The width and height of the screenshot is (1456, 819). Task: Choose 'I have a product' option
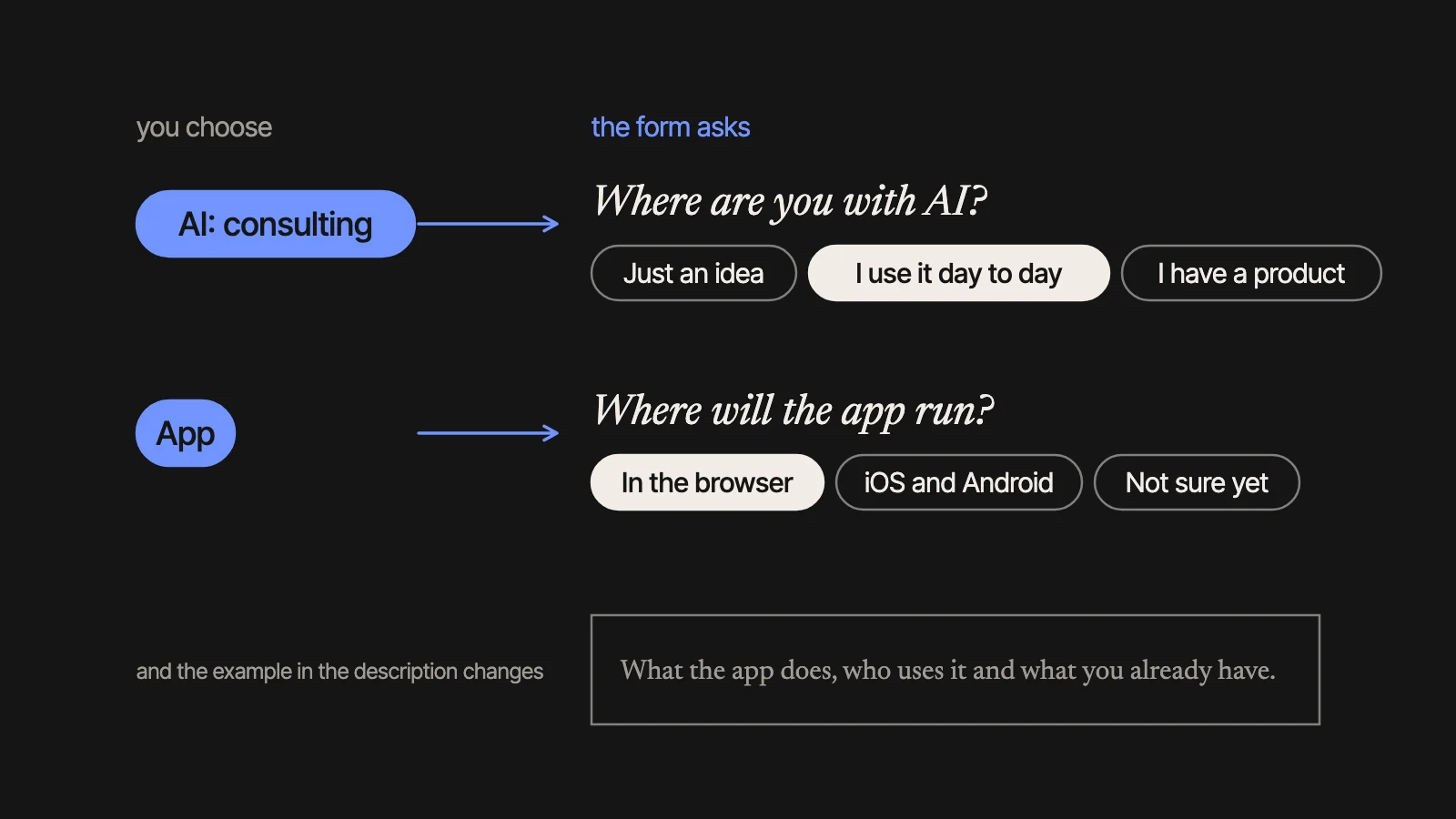click(1251, 273)
